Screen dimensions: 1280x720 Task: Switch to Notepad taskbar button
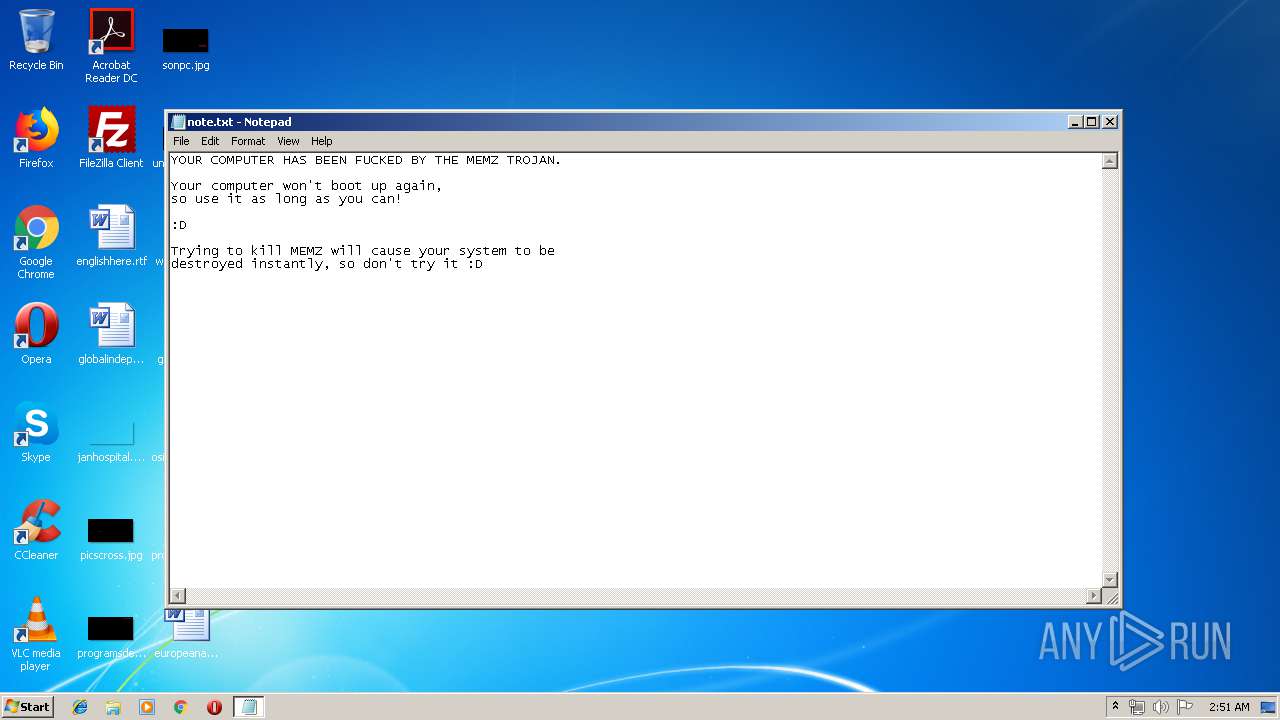pyautogui.click(x=249, y=707)
